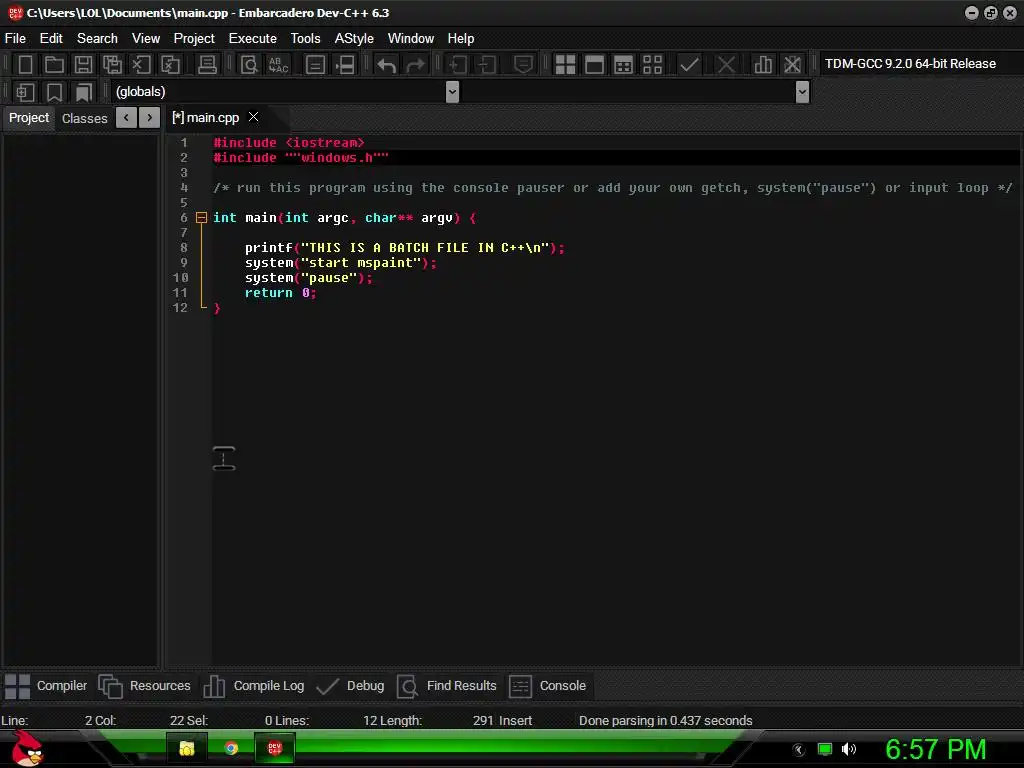Switch to the Project sidebar tab
The width and height of the screenshot is (1024, 768).
click(x=29, y=118)
